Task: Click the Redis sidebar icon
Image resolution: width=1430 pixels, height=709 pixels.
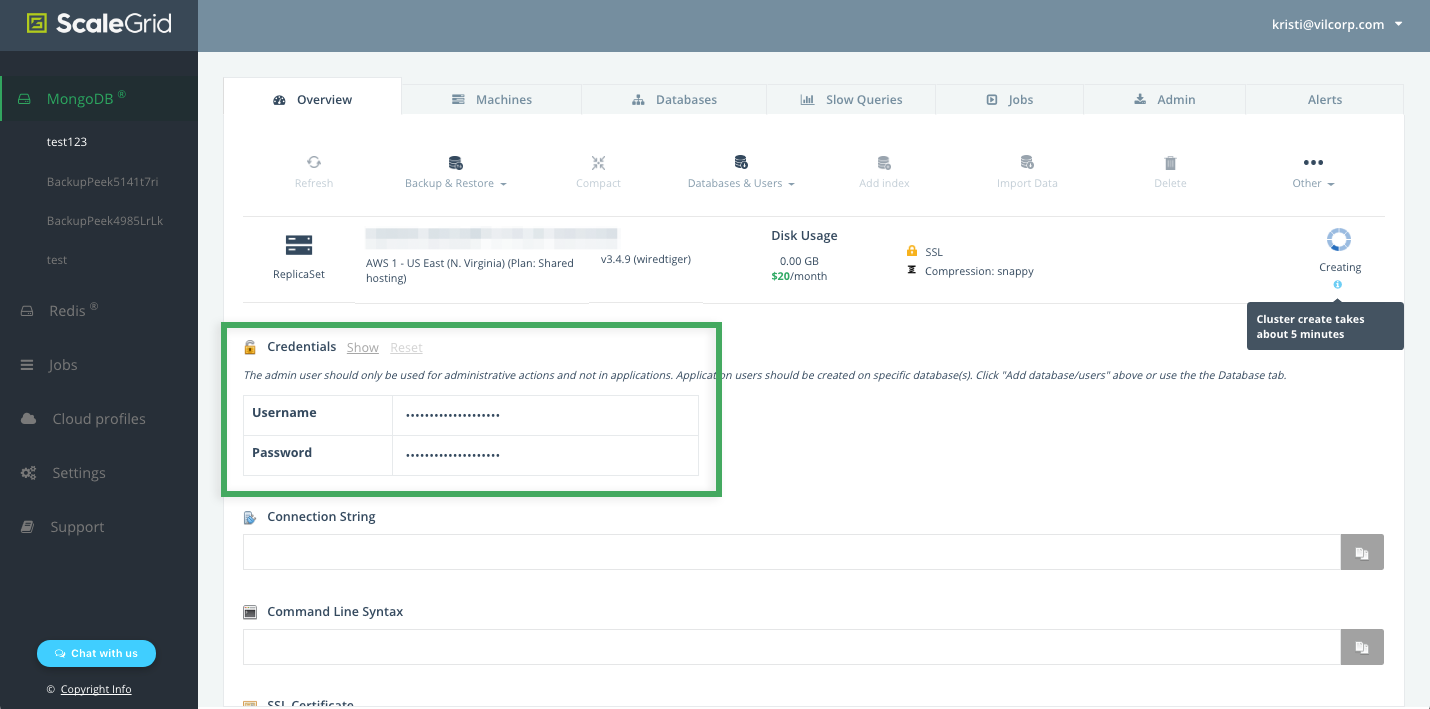Action: [x=27, y=311]
